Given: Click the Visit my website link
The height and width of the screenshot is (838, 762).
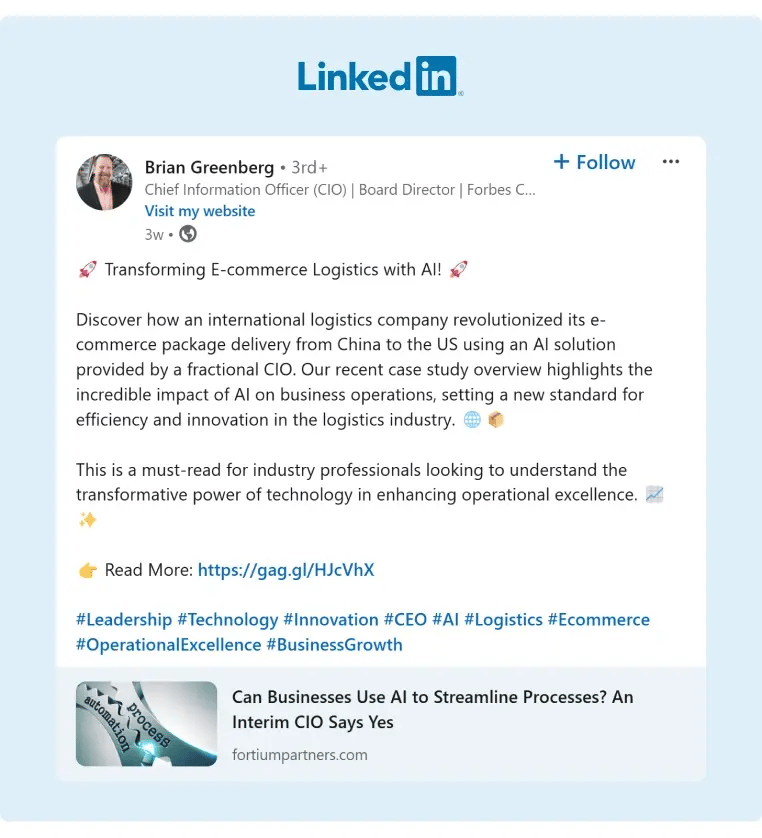Looking at the screenshot, I should pos(200,211).
